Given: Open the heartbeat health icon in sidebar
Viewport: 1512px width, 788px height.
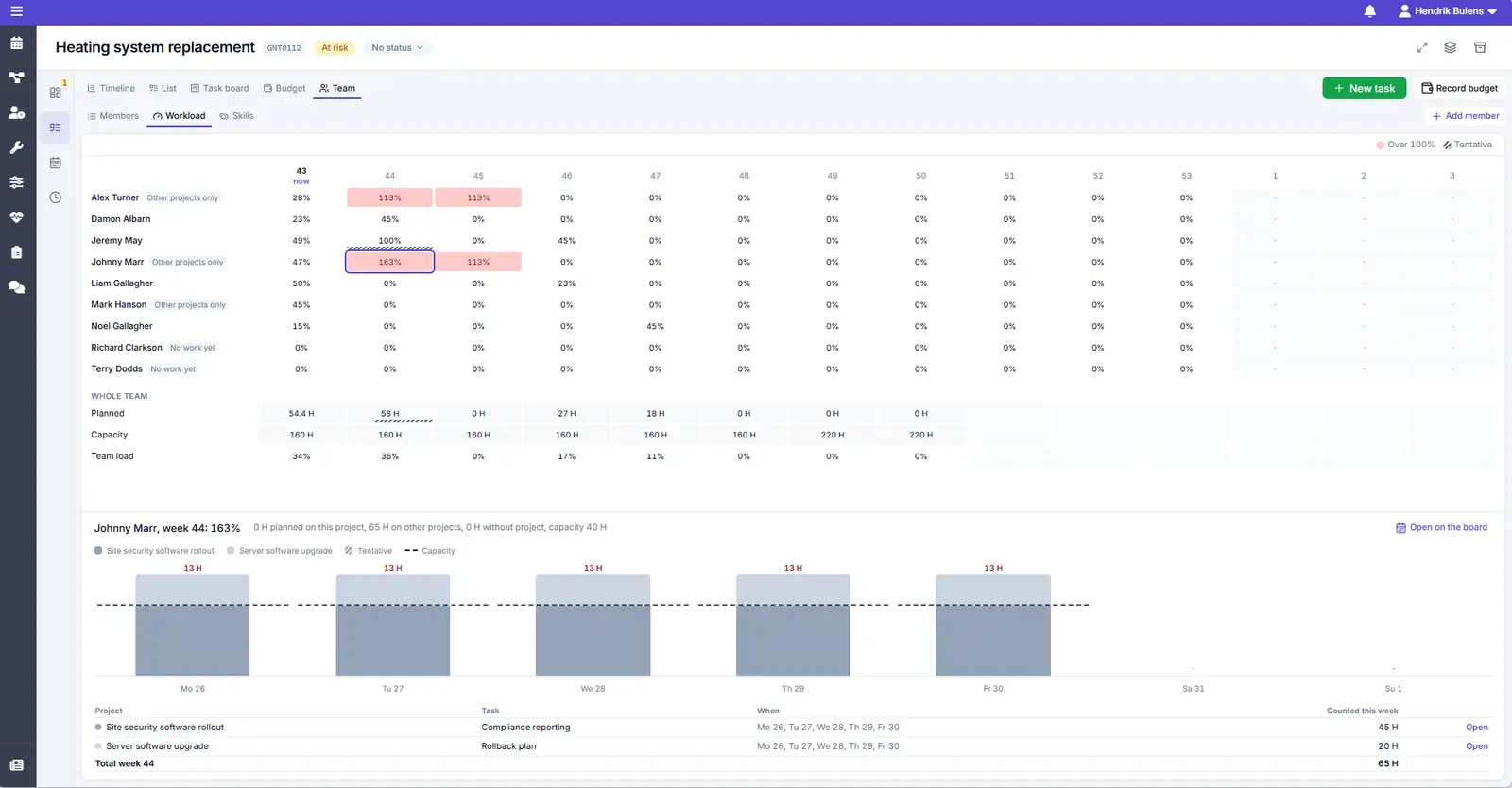Looking at the screenshot, I should 16,217.
